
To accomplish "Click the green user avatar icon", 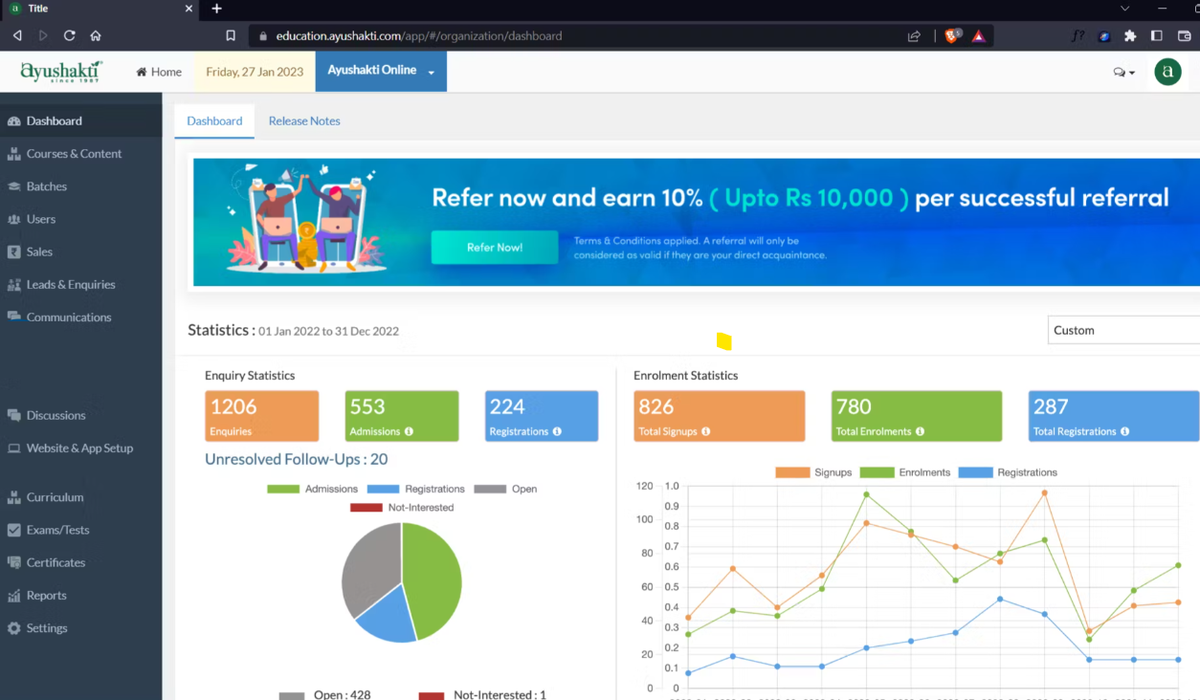I will point(1167,72).
